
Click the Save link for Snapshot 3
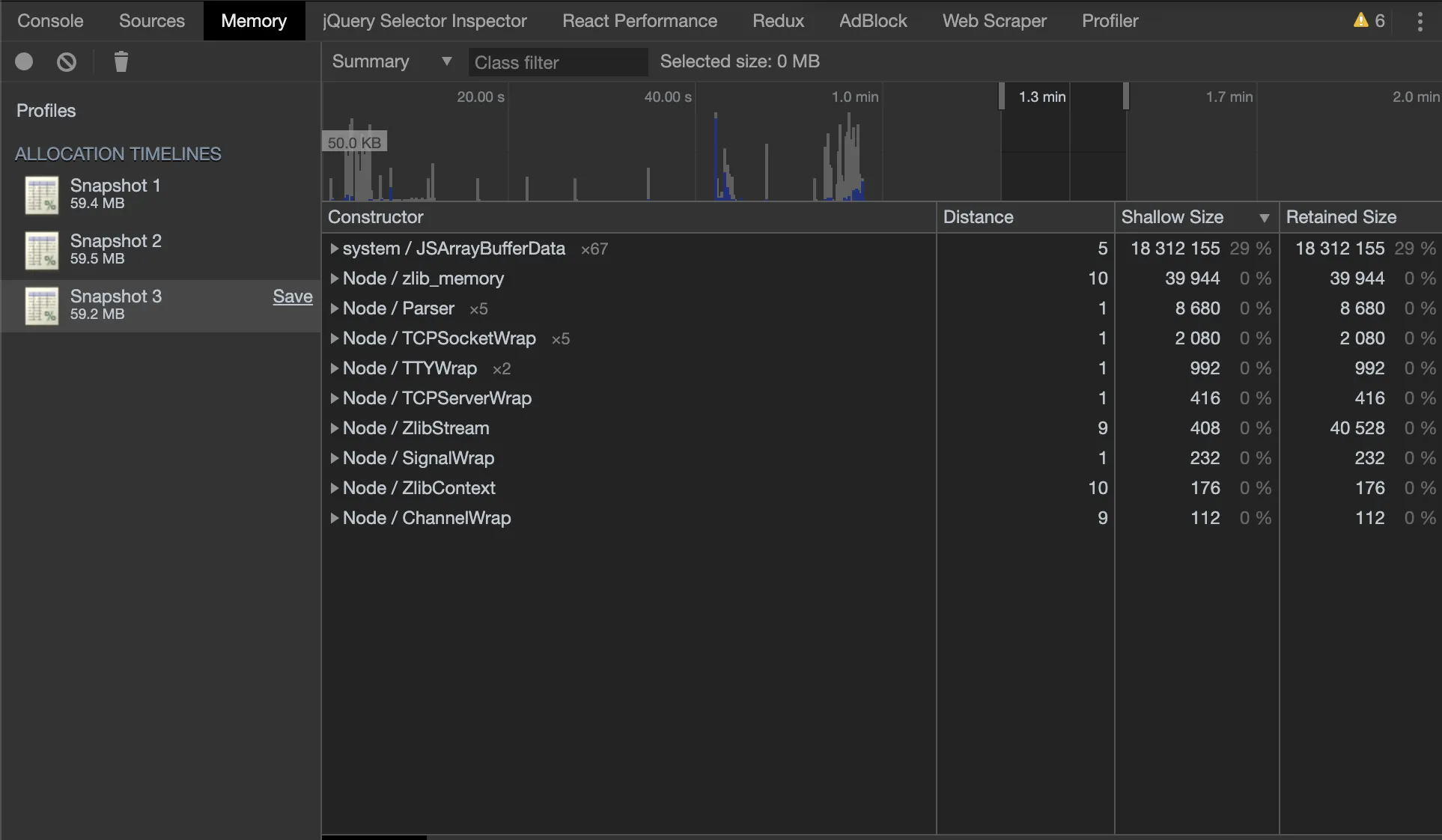[x=292, y=296]
